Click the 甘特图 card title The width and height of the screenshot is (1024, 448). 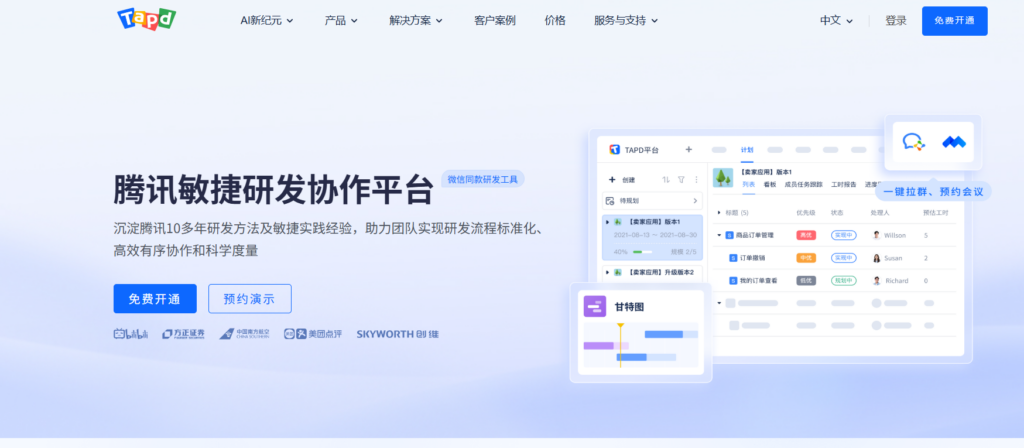(x=630, y=306)
